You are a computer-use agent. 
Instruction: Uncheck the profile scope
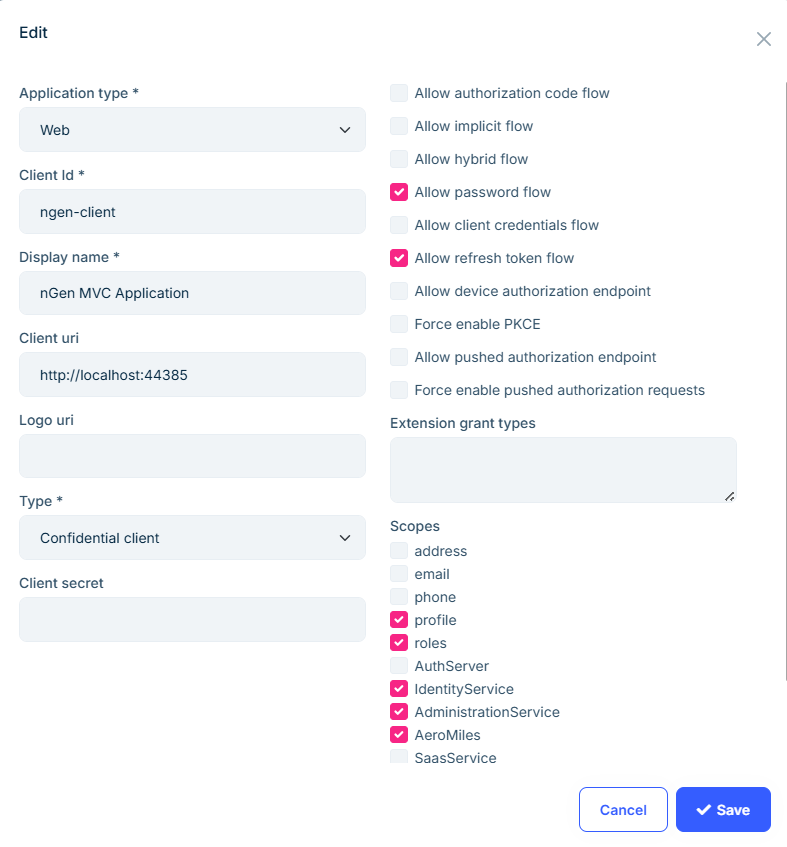399,620
